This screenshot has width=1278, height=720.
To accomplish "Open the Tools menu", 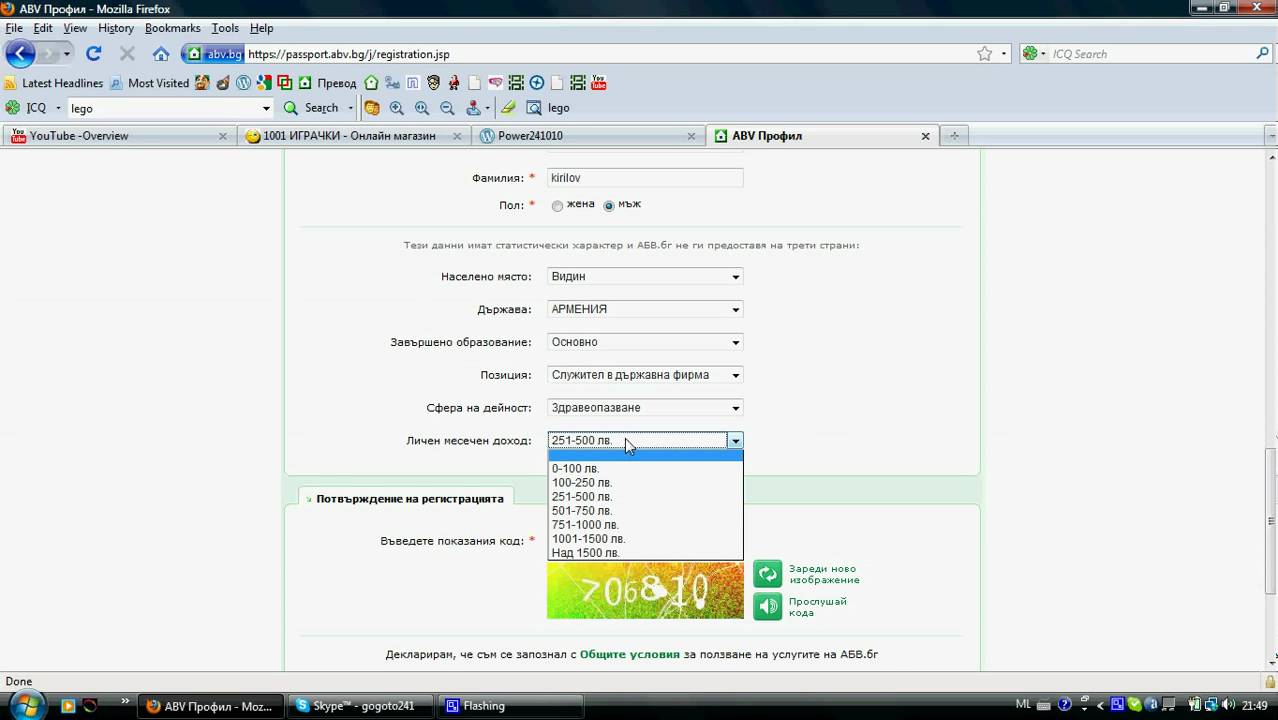I will tap(225, 28).
